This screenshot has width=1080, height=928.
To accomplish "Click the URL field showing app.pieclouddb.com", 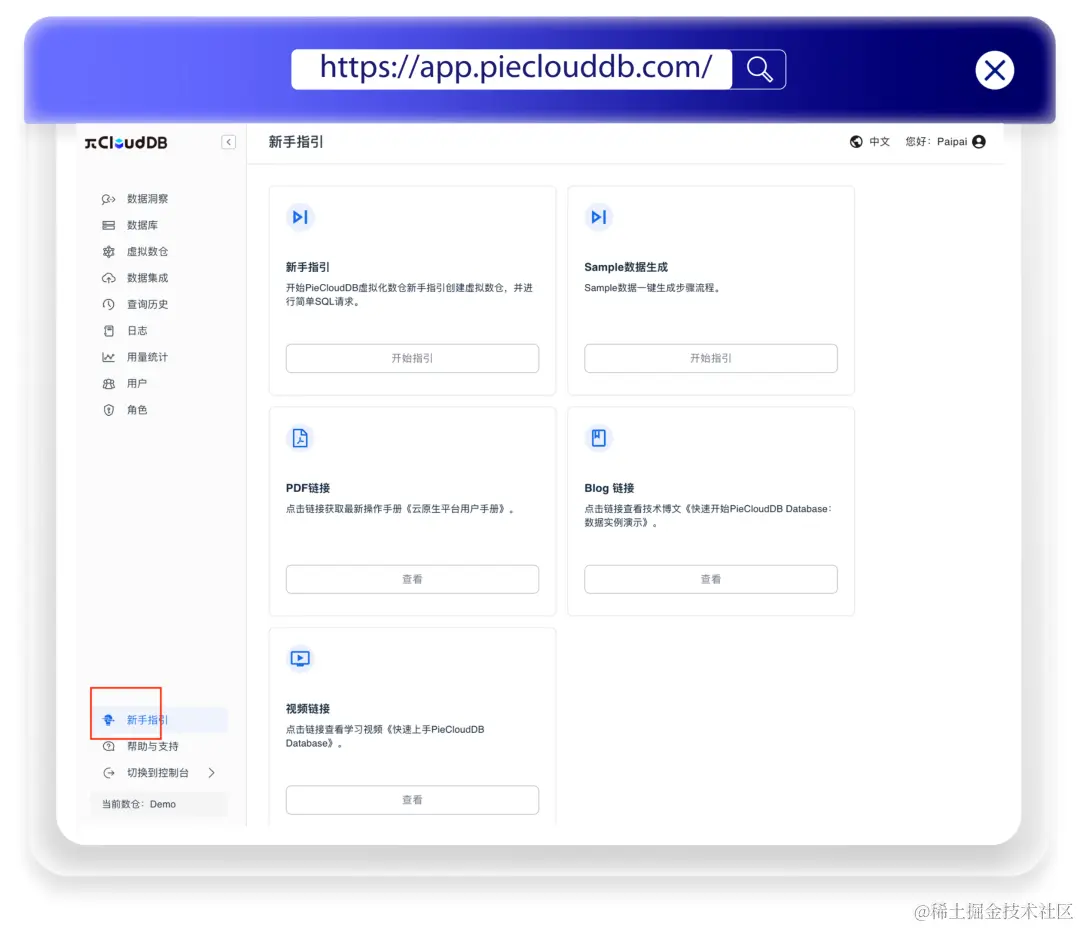I will [x=511, y=69].
